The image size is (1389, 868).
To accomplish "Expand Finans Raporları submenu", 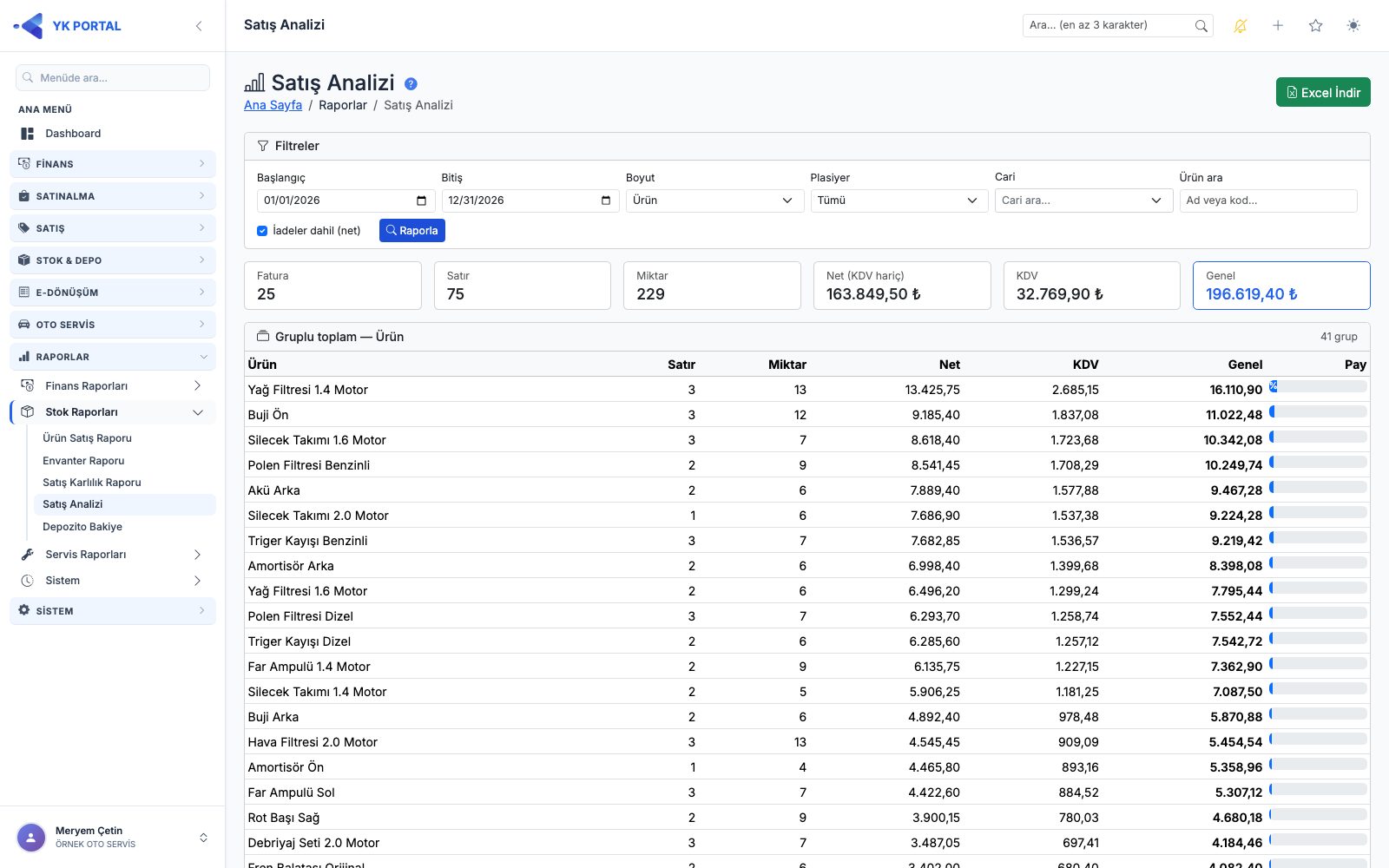I will tap(113, 386).
